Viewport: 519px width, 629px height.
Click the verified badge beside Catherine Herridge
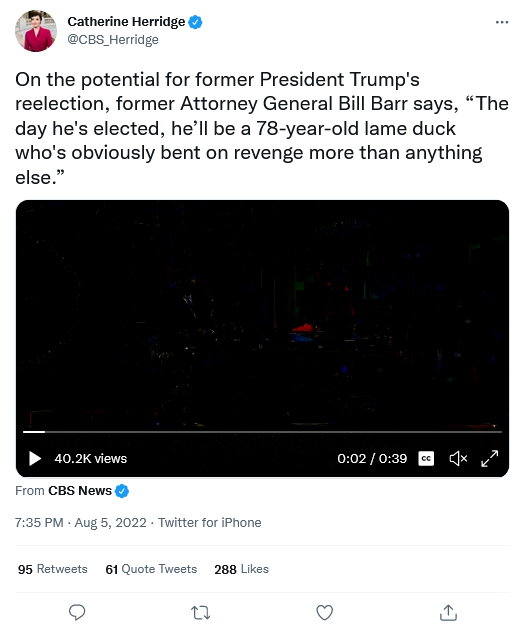(195, 22)
